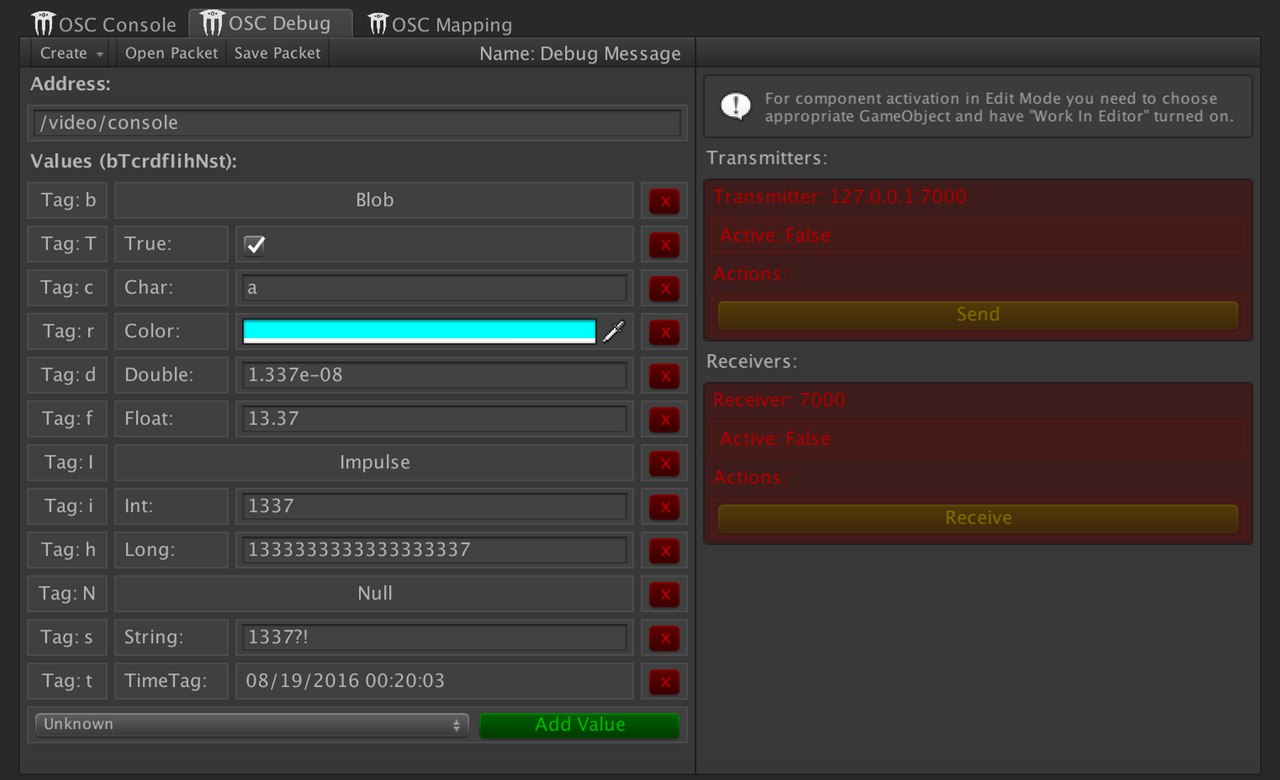
Task: Open the cyan color swatch picker
Action: (418, 331)
